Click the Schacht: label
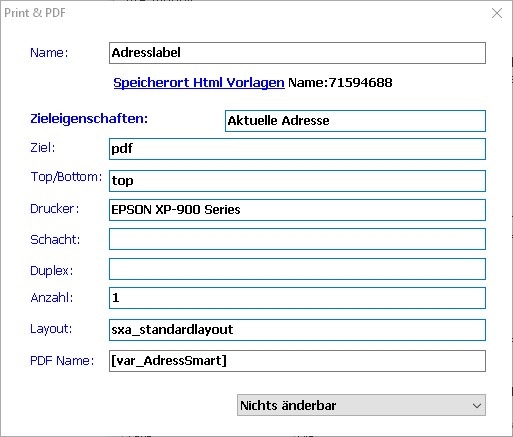 55,240
